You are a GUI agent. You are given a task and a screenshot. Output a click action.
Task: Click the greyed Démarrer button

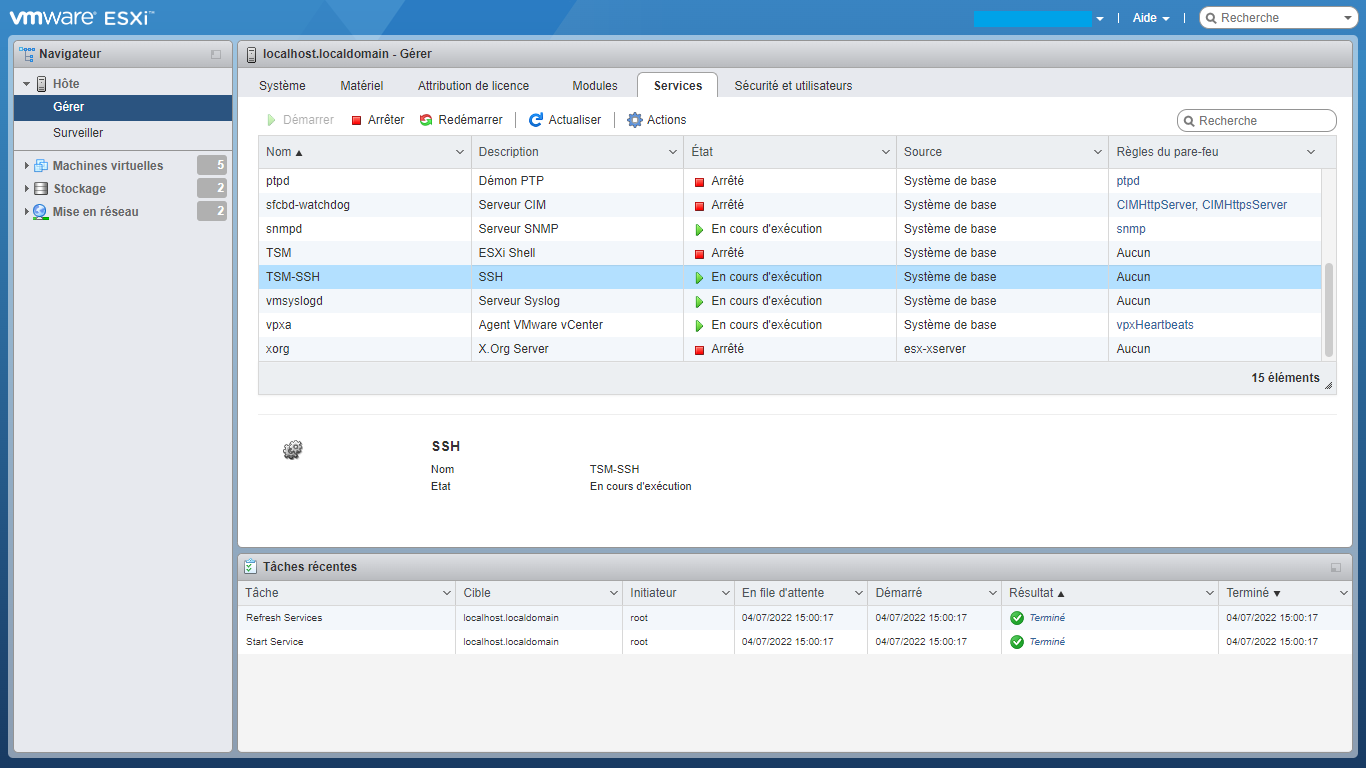(x=300, y=120)
